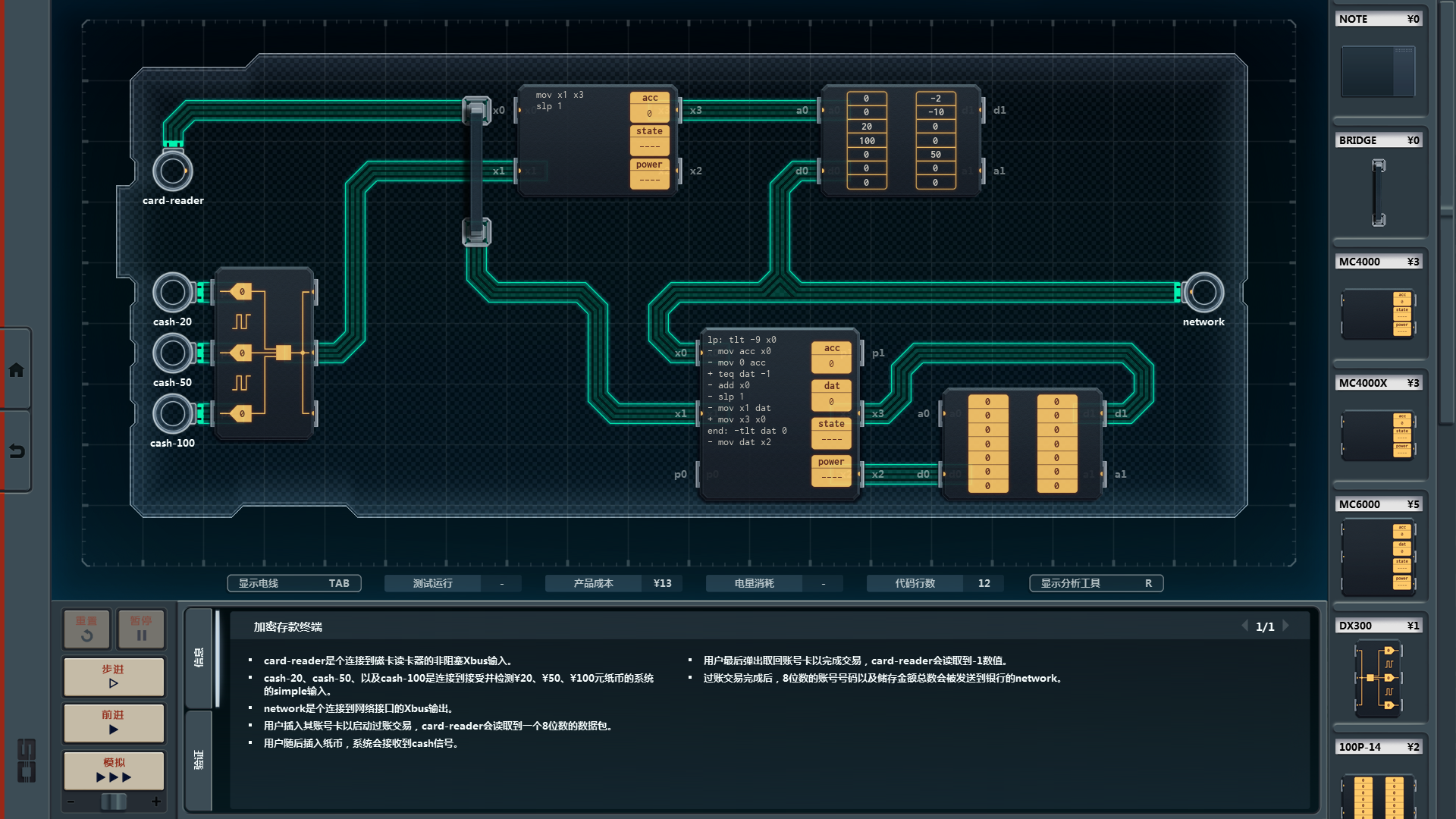Click the NOTE component thumbnail
The width and height of the screenshot is (1456, 819).
tap(1378, 71)
